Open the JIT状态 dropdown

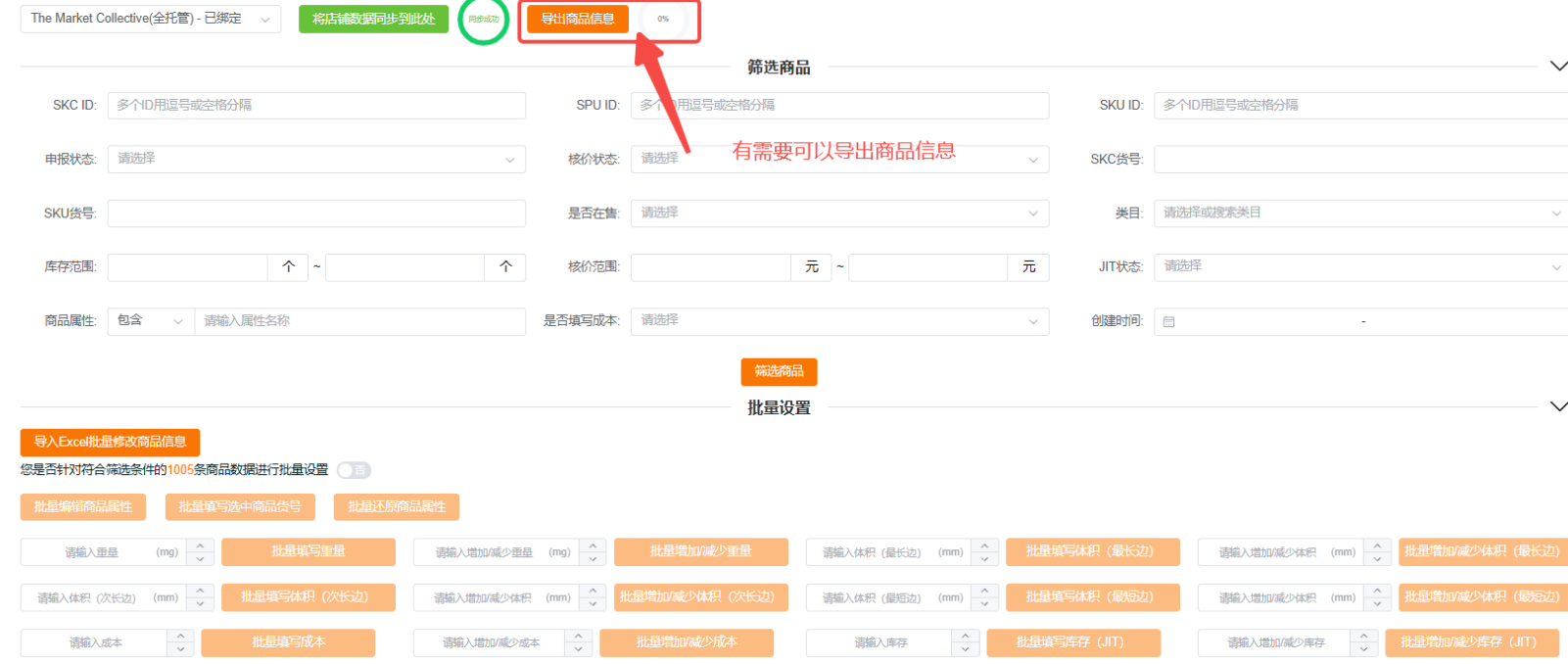pyautogui.click(x=1361, y=267)
